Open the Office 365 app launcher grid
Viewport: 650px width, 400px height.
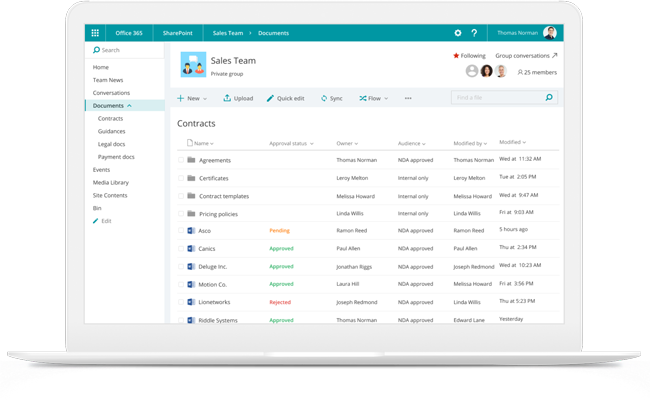(95, 33)
